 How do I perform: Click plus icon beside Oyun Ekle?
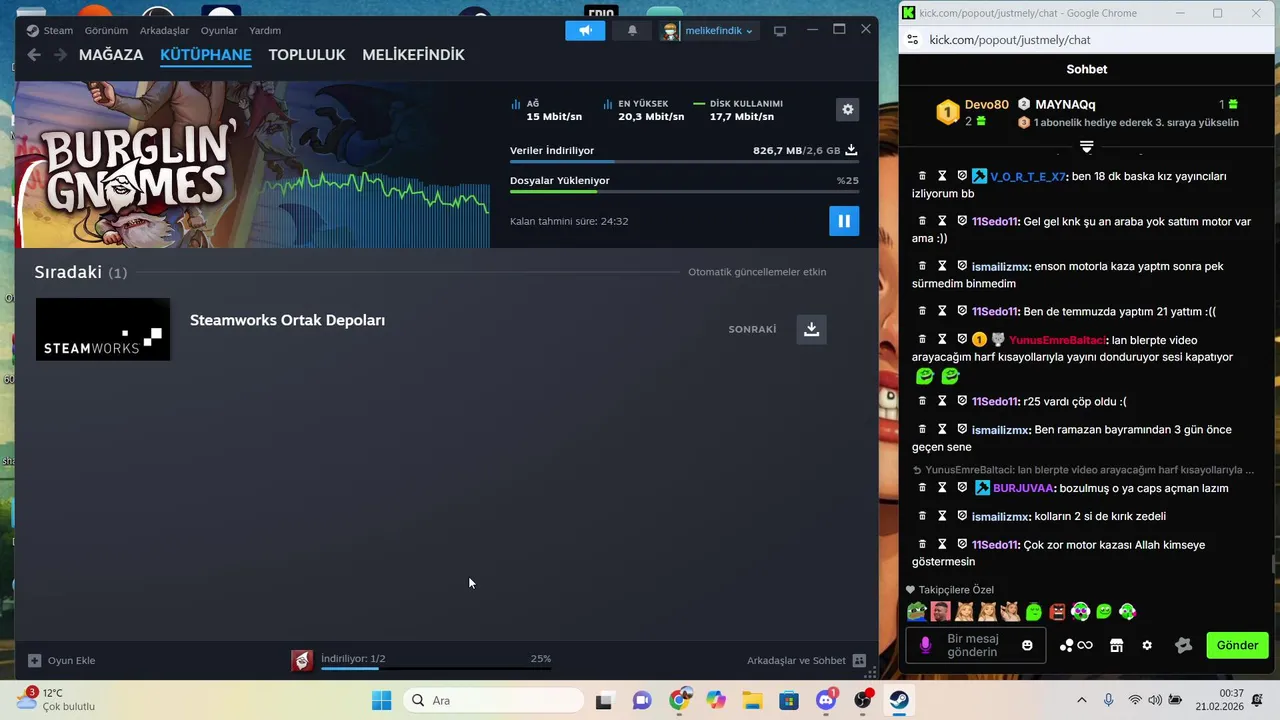point(35,660)
